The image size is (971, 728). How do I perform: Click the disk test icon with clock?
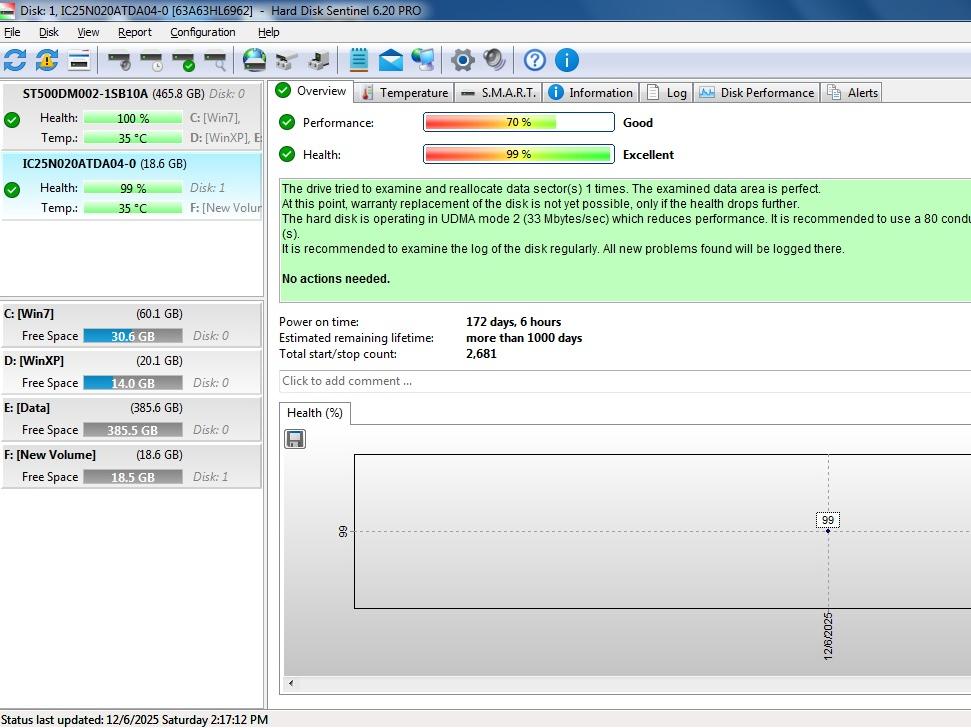(152, 61)
